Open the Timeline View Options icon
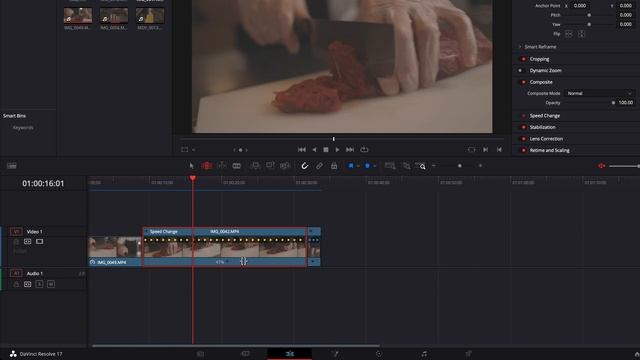The width and height of the screenshot is (640, 360). (12, 166)
